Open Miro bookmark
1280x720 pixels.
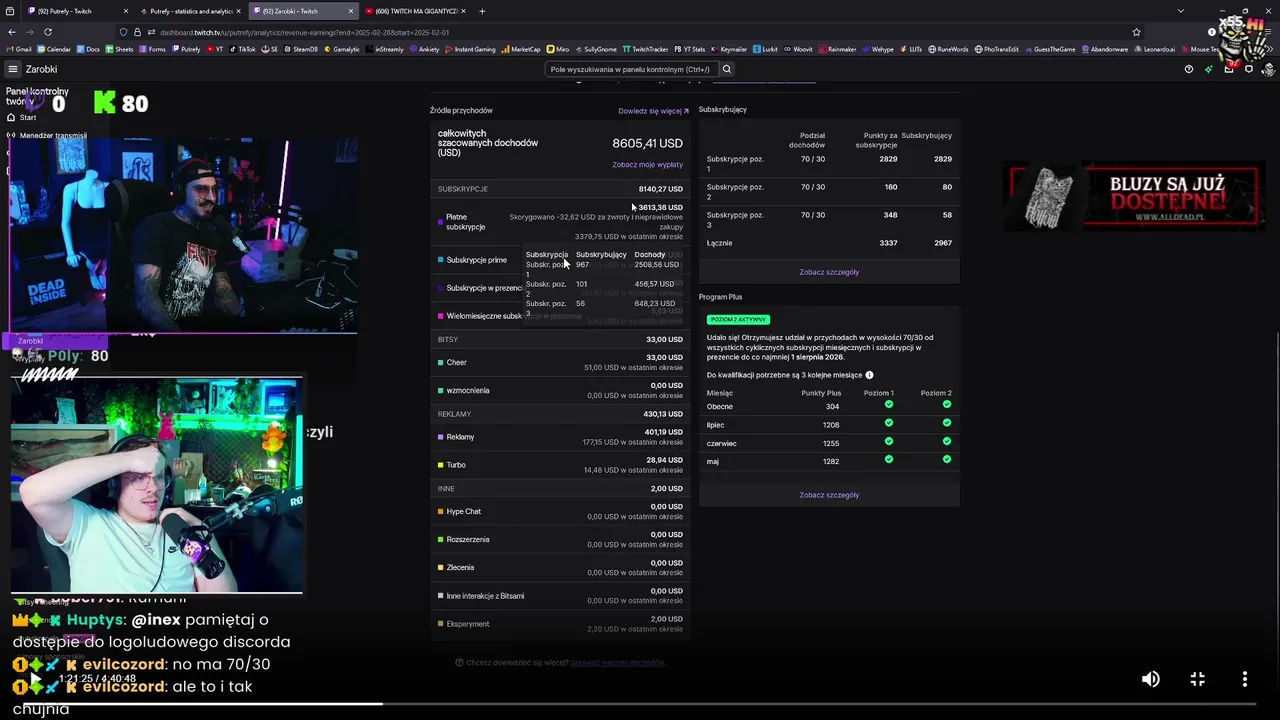click(558, 49)
